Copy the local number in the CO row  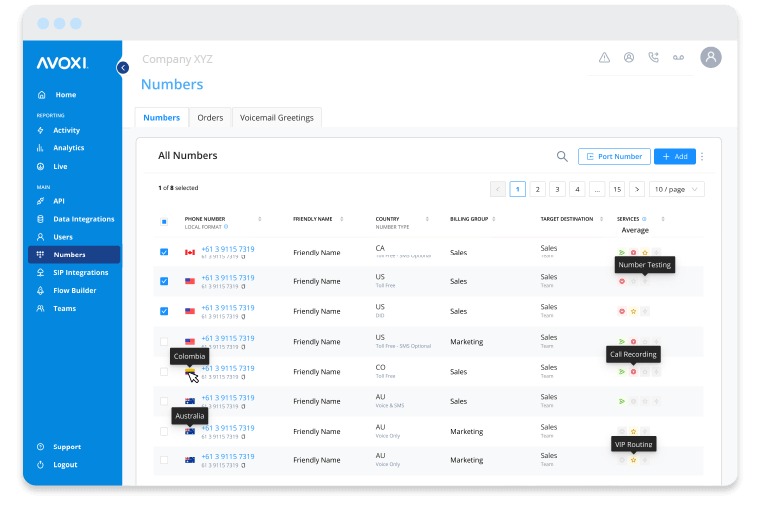(243, 377)
